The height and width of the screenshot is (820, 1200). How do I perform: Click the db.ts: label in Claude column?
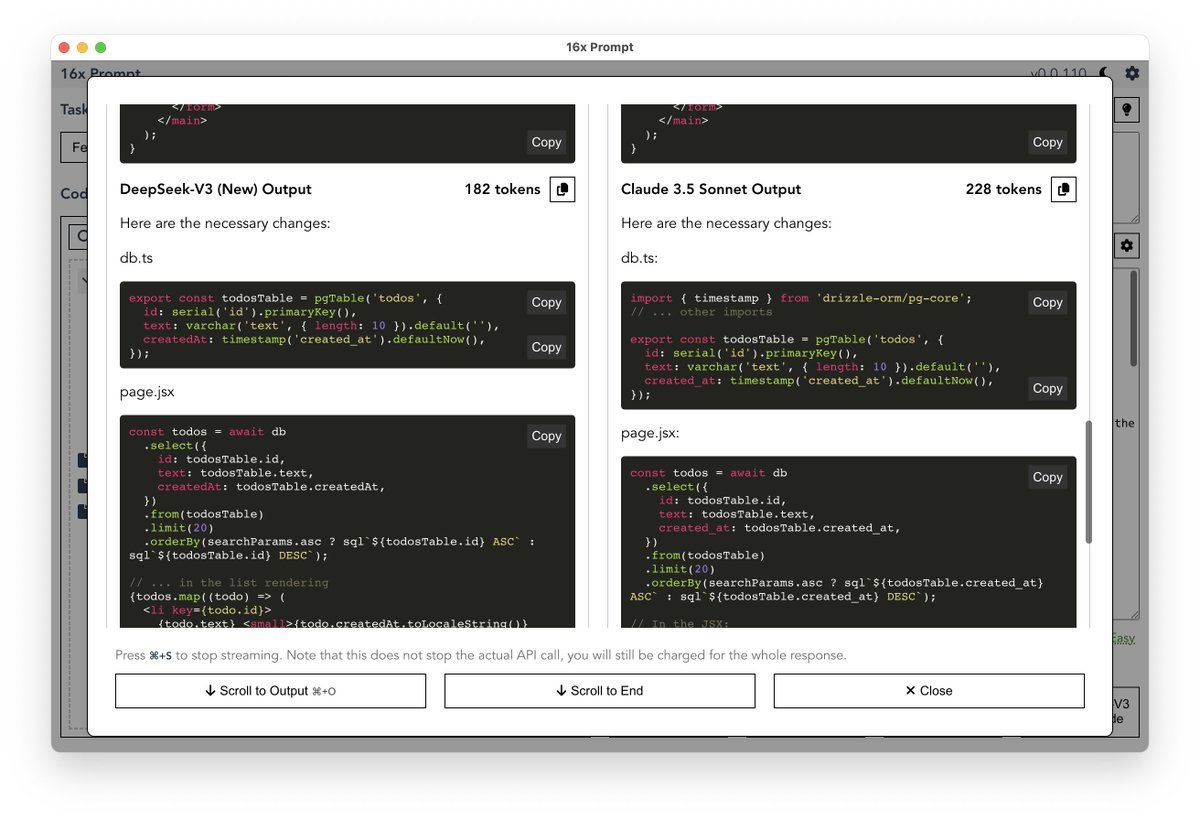(638, 258)
